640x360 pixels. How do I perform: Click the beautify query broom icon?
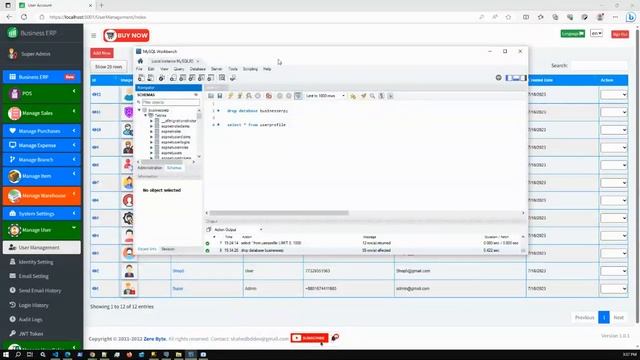(x=363, y=96)
